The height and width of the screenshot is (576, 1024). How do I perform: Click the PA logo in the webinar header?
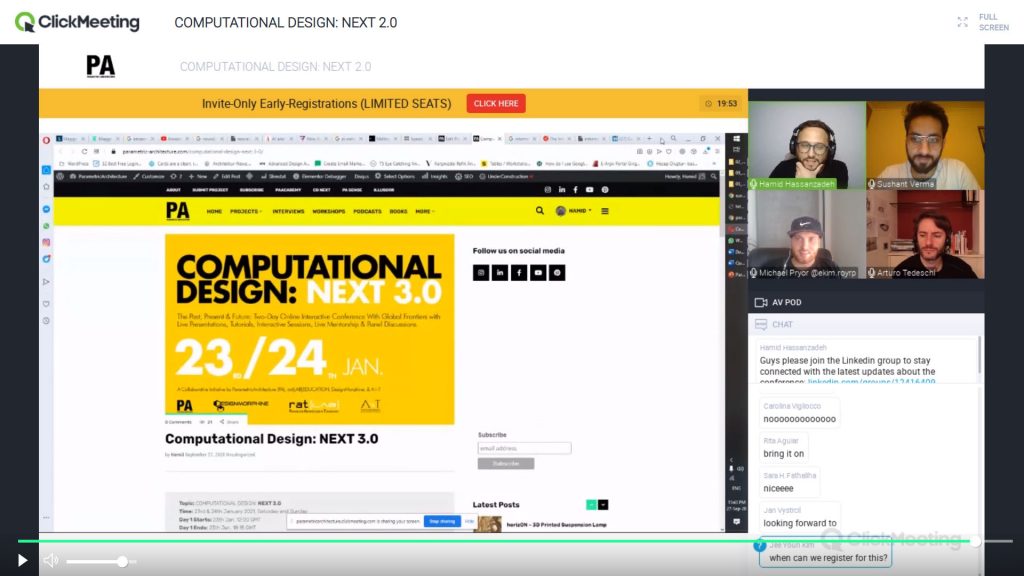[x=101, y=66]
